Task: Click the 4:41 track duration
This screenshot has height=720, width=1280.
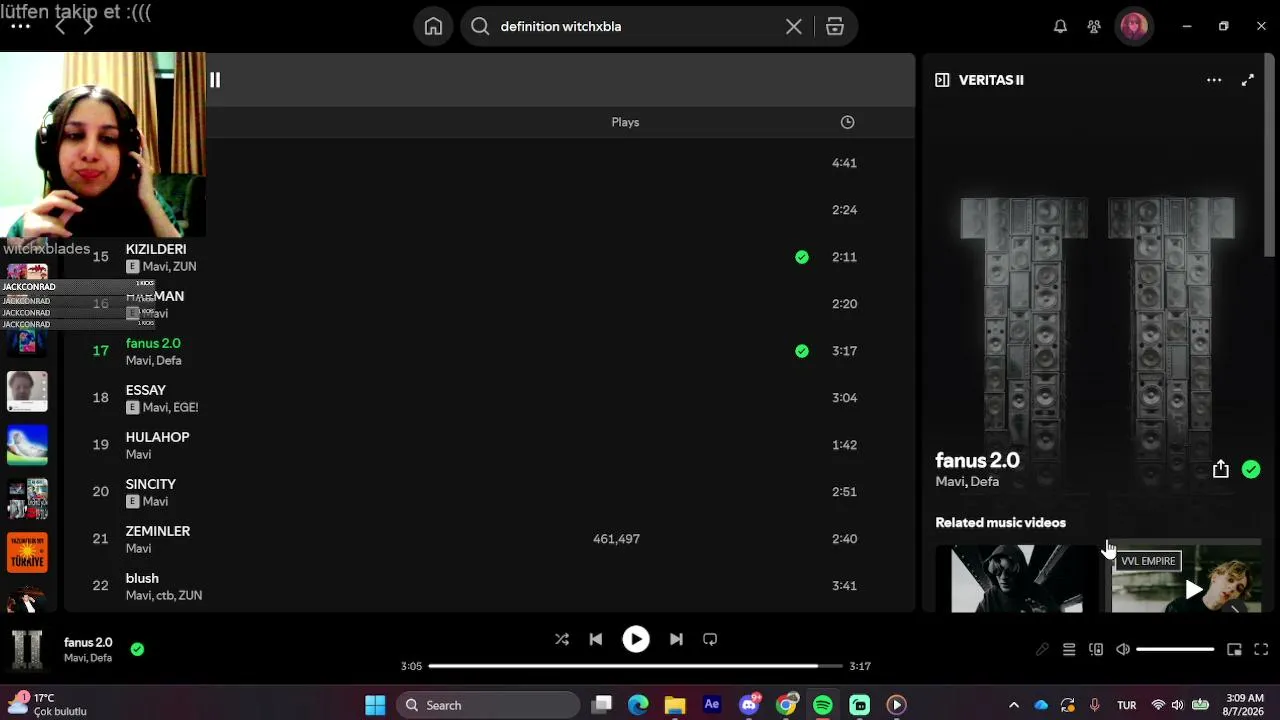Action: point(844,163)
